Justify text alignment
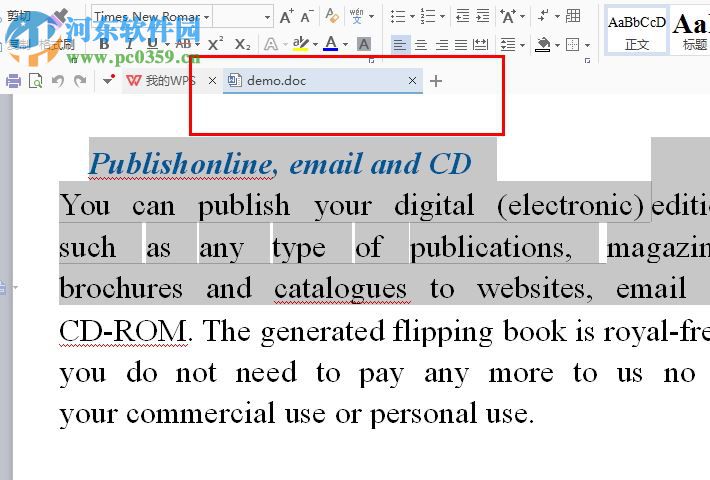The height and width of the screenshot is (480, 710). (x=461, y=45)
